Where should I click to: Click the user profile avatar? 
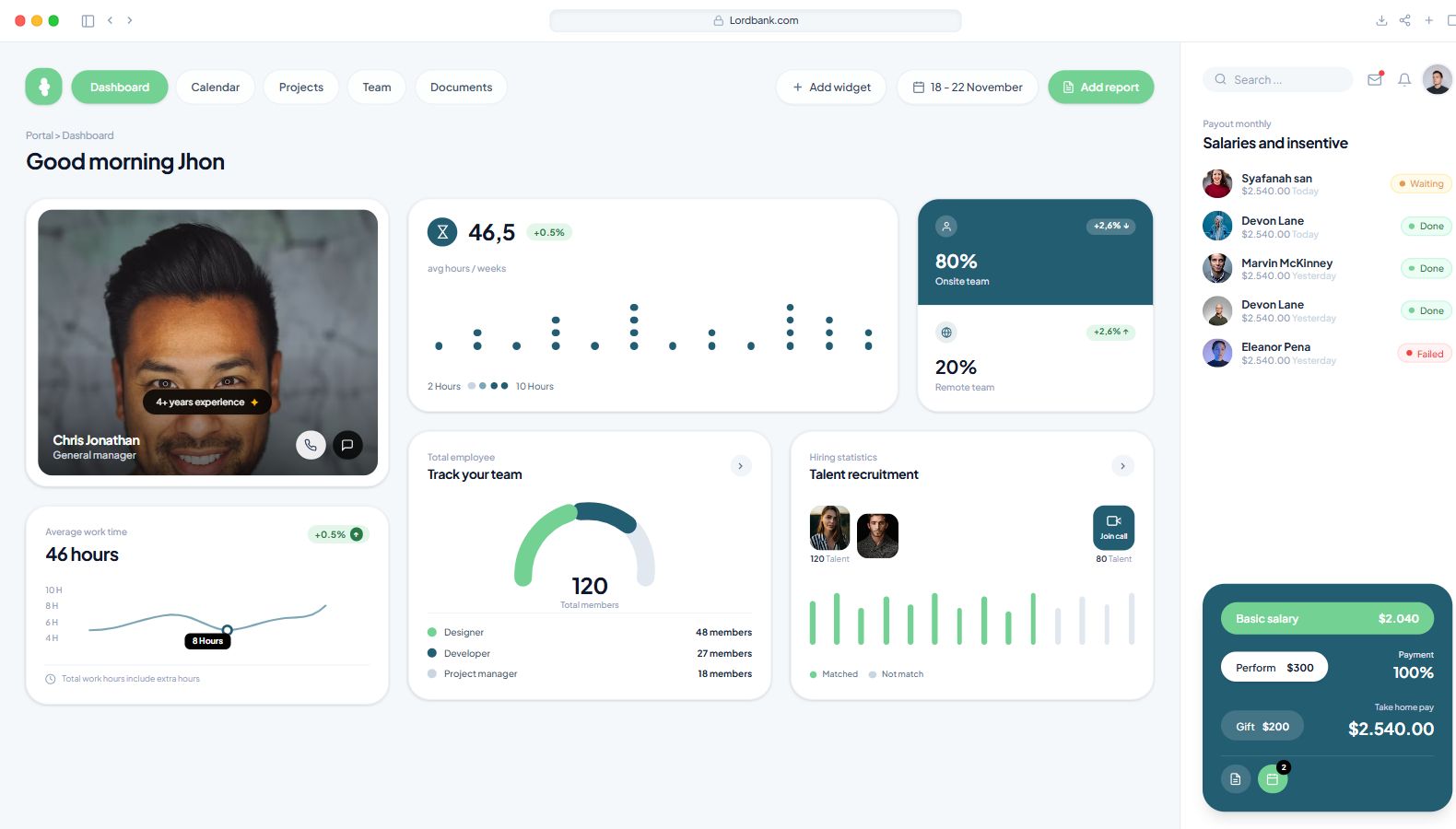tap(1438, 79)
